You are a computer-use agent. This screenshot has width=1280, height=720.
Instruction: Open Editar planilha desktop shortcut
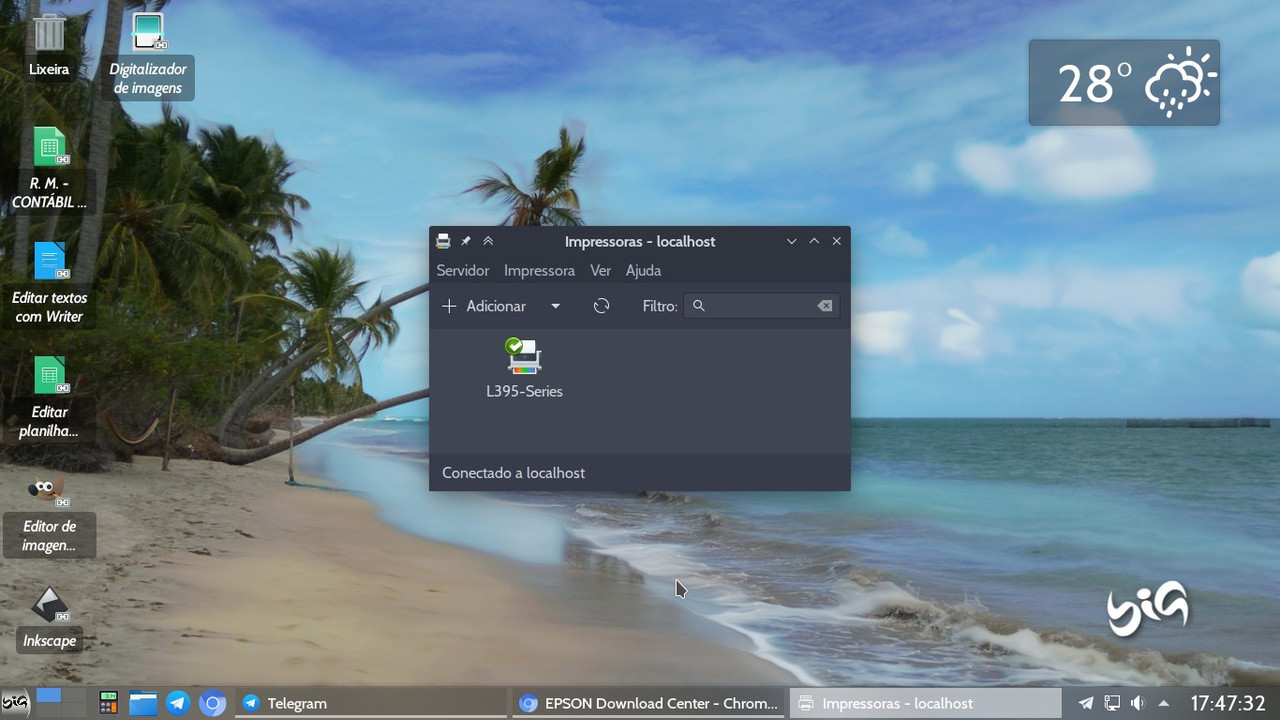pos(49,397)
